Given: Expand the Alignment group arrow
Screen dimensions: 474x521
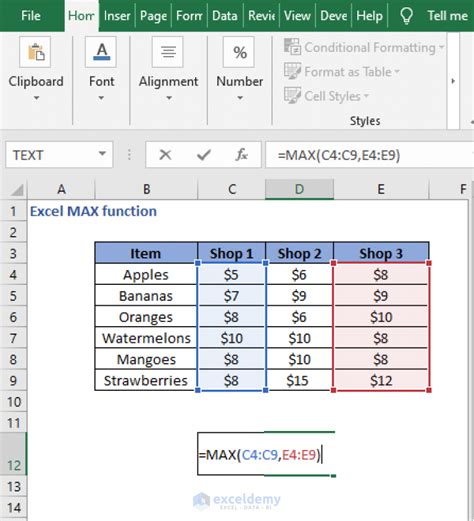Looking at the screenshot, I should tap(169, 98).
